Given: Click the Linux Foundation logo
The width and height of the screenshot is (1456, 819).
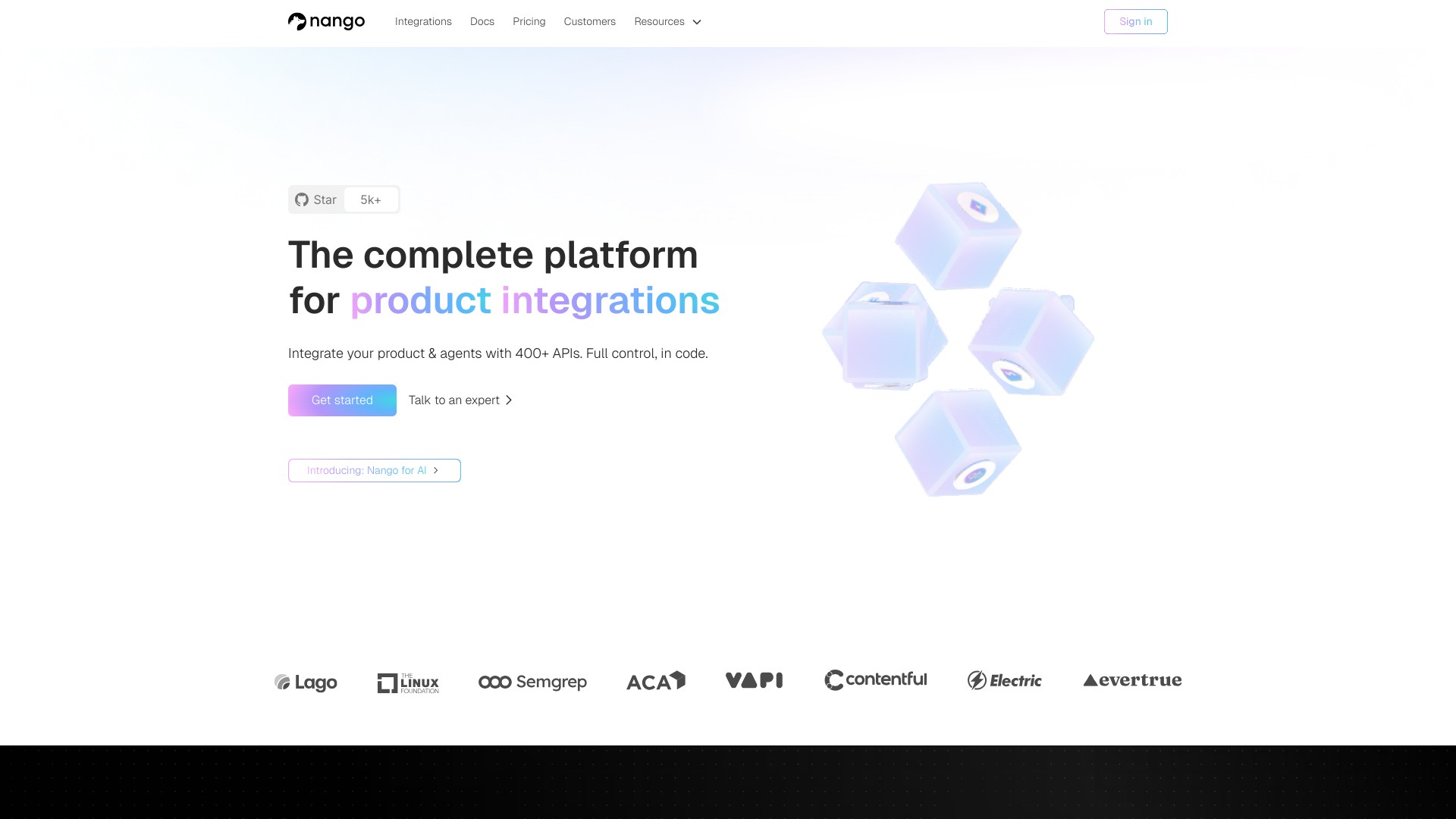Looking at the screenshot, I should [x=408, y=682].
